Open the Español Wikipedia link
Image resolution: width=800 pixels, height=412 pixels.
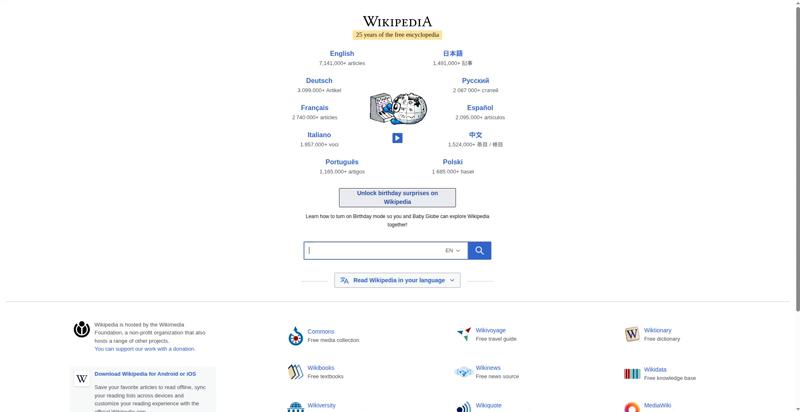pyautogui.click(x=480, y=108)
